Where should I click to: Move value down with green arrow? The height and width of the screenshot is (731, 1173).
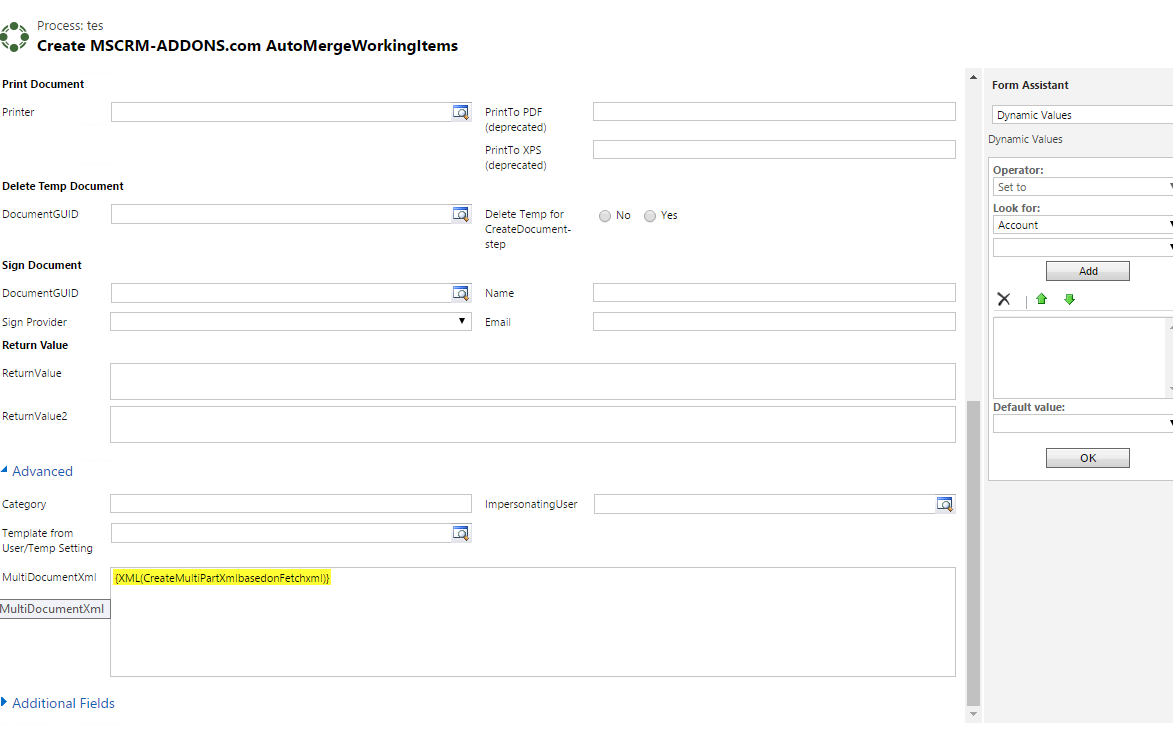[1069, 299]
